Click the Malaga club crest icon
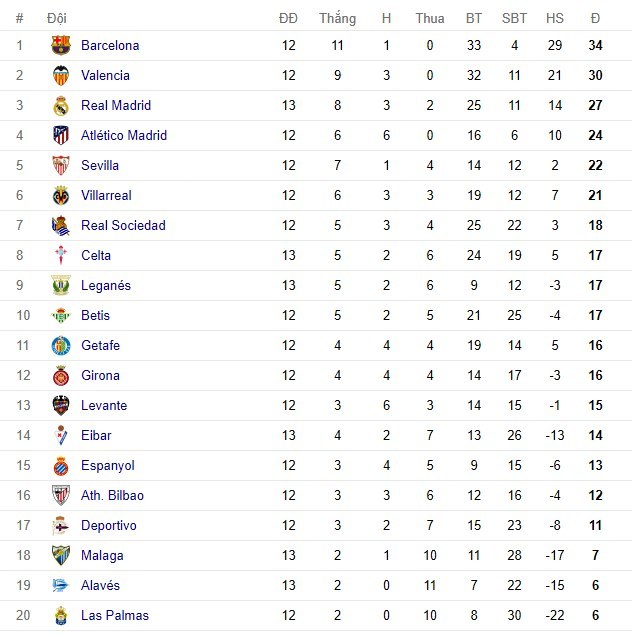The width and height of the screenshot is (632, 635). coord(61,555)
